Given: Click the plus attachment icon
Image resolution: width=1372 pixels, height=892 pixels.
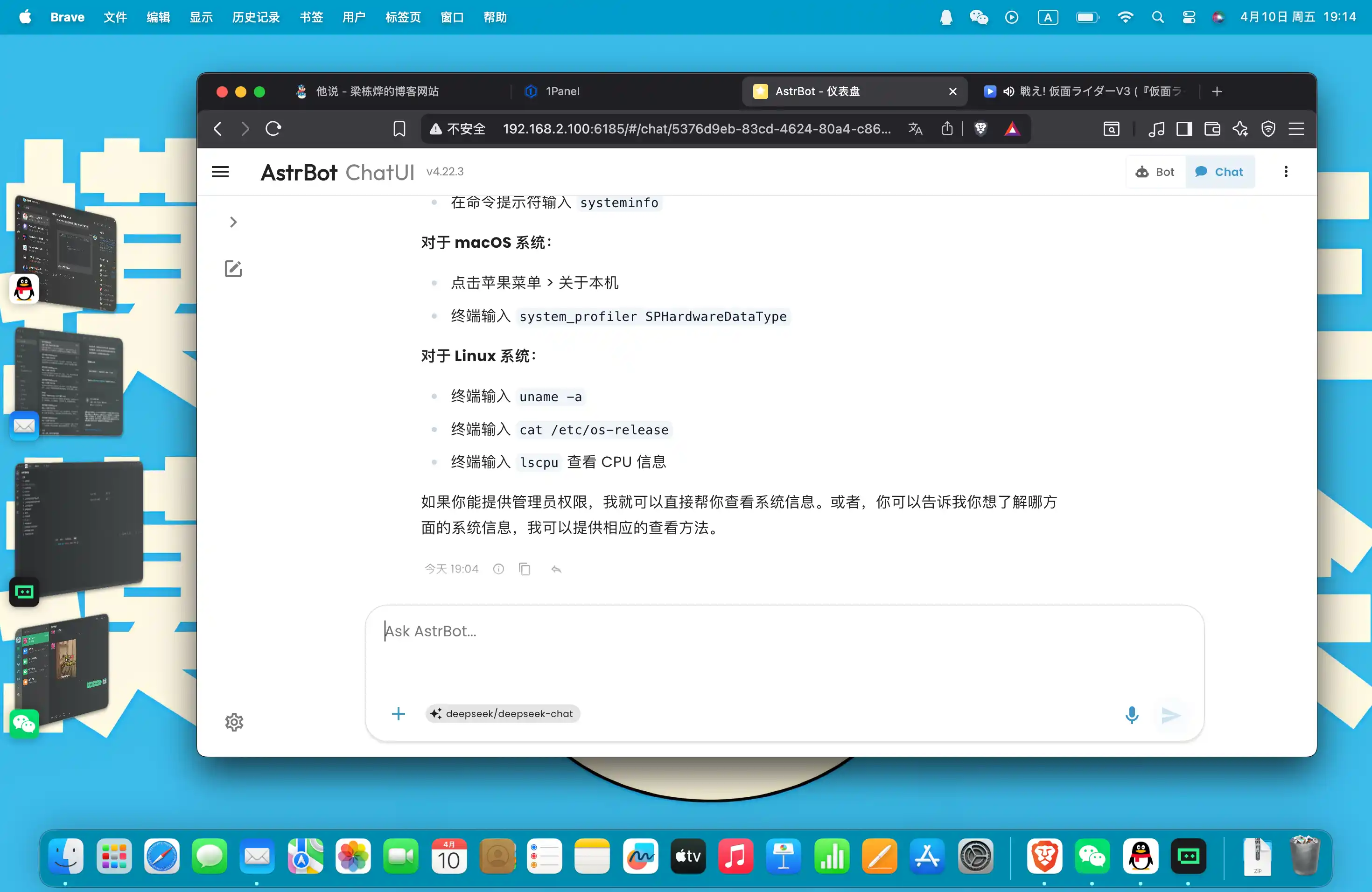Looking at the screenshot, I should click(x=399, y=714).
